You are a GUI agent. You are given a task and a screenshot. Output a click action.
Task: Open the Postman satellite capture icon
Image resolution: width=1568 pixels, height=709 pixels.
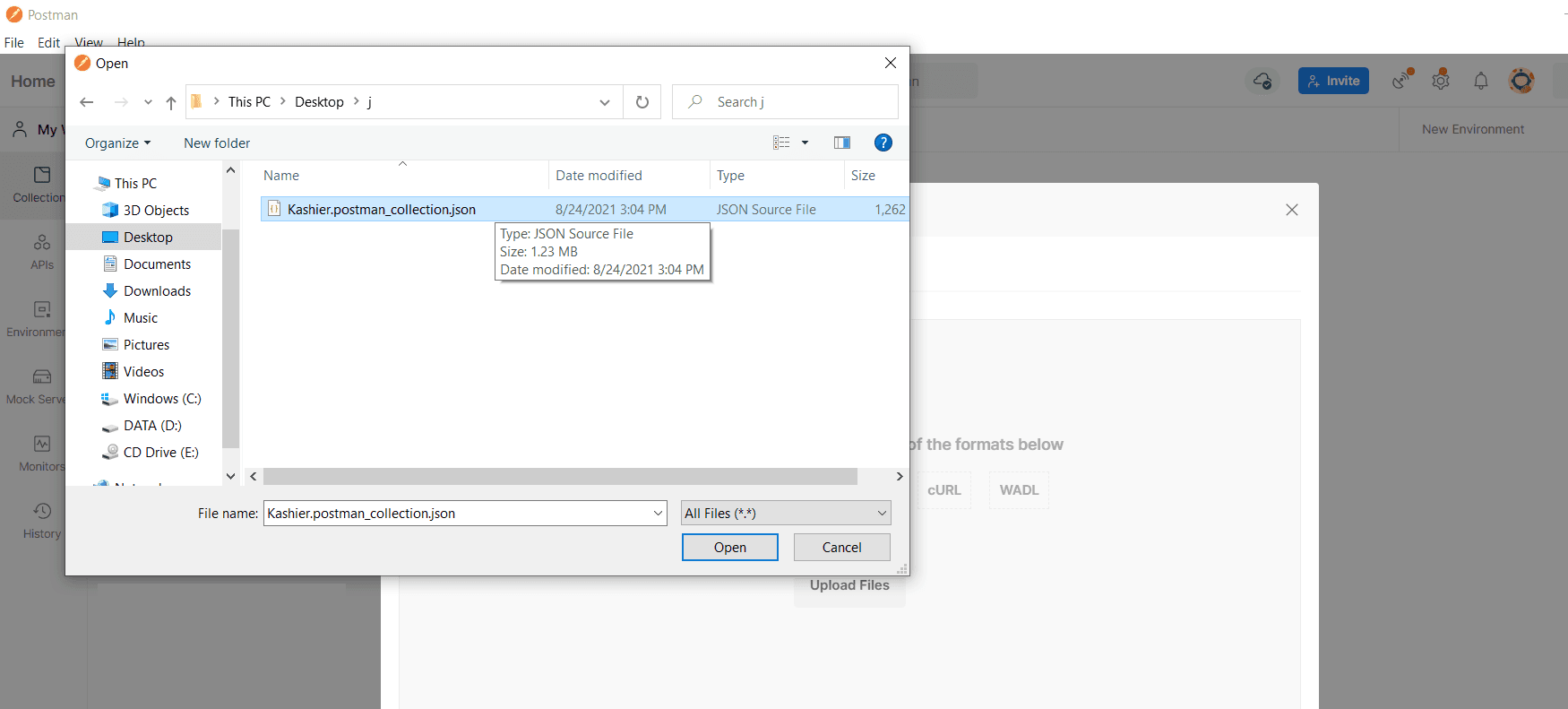(x=1402, y=80)
